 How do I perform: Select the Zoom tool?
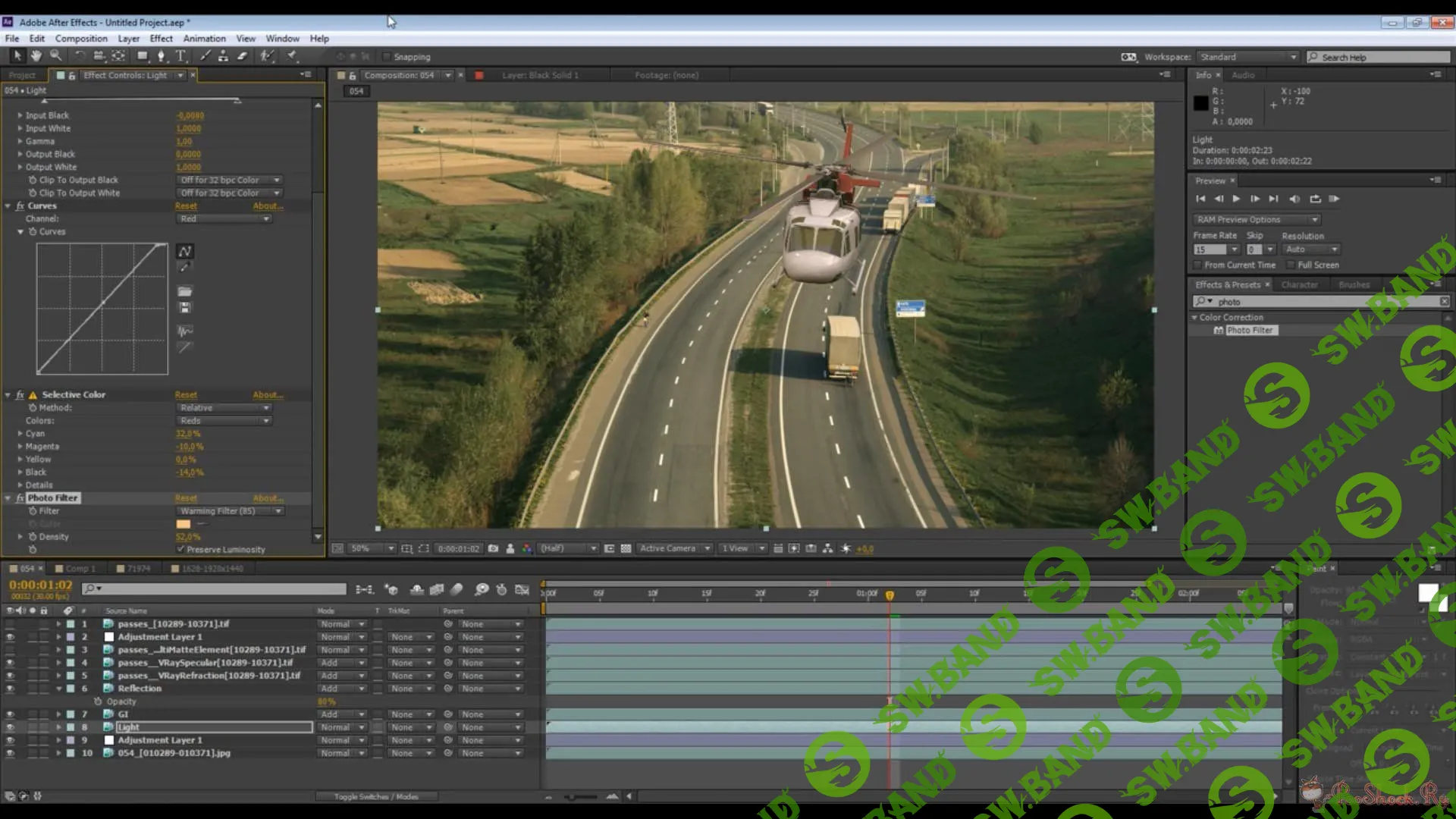tap(55, 55)
